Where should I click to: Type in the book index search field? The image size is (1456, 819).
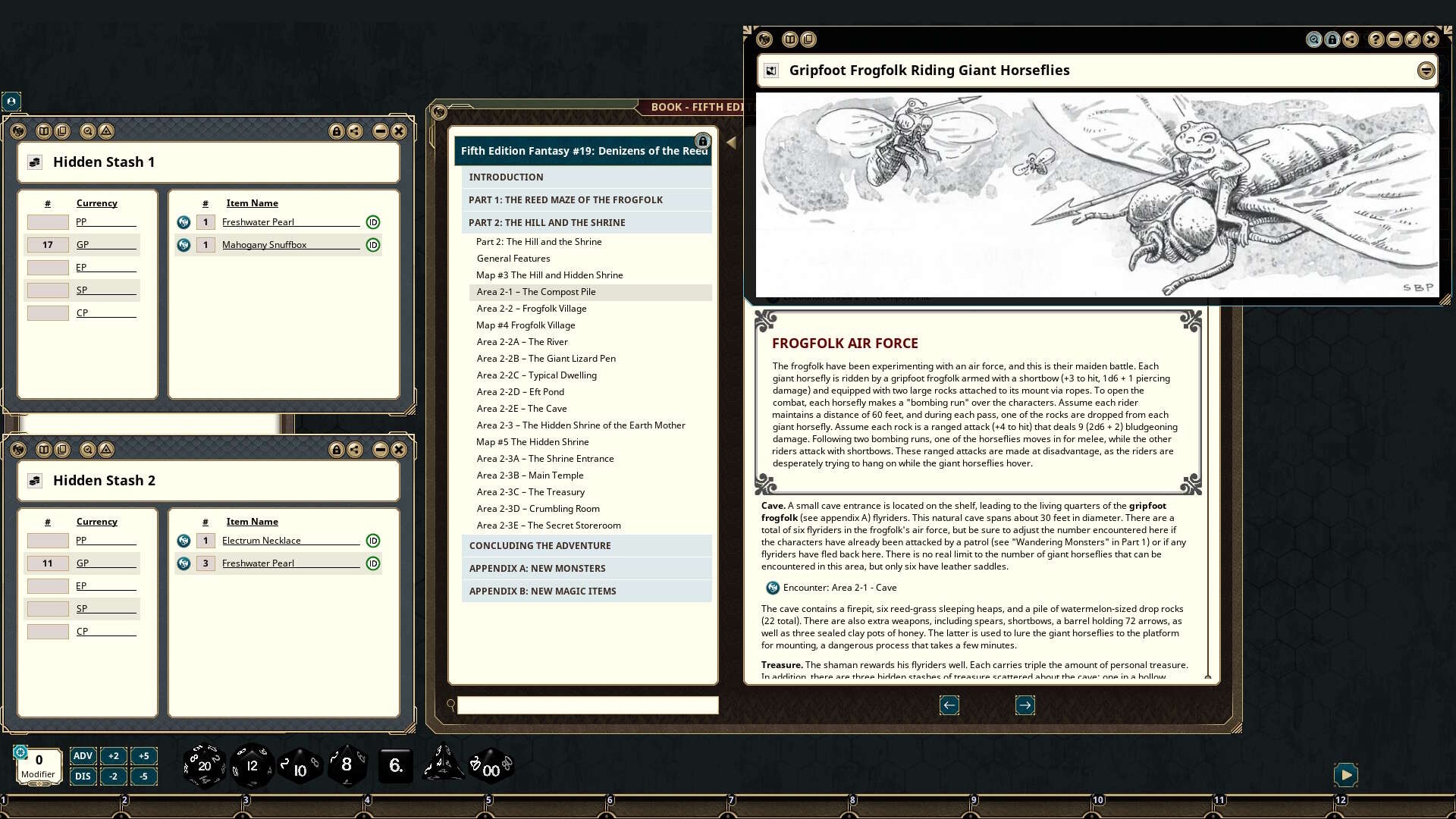point(586,705)
